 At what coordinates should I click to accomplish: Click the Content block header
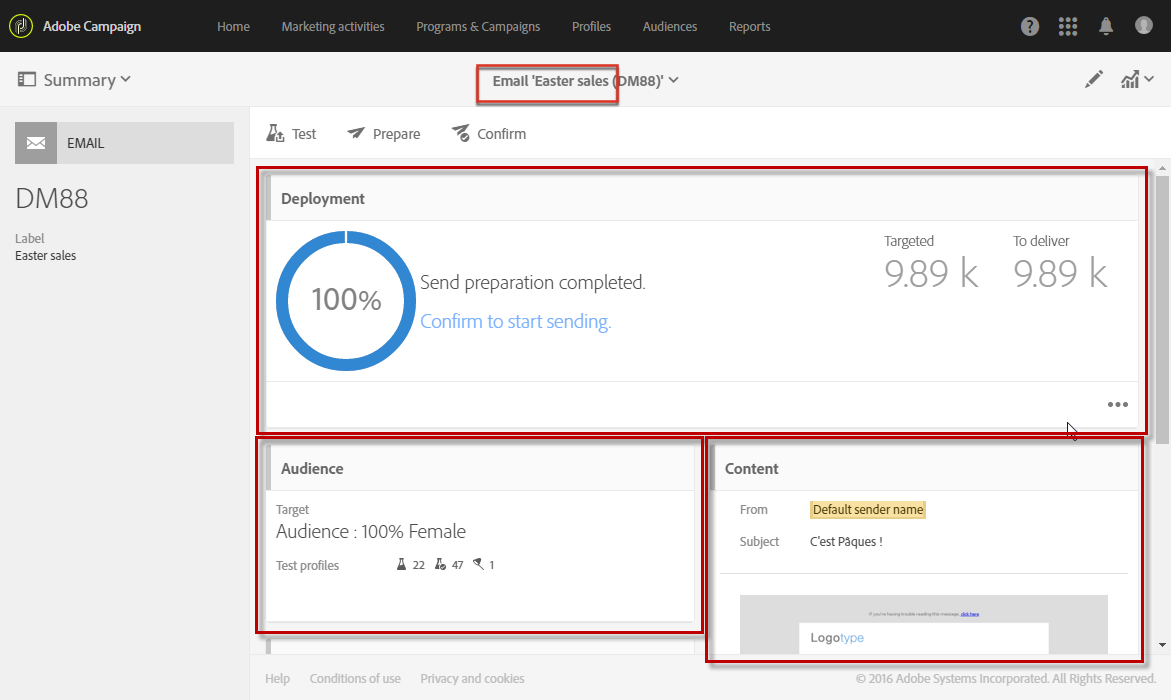pyautogui.click(x=925, y=468)
